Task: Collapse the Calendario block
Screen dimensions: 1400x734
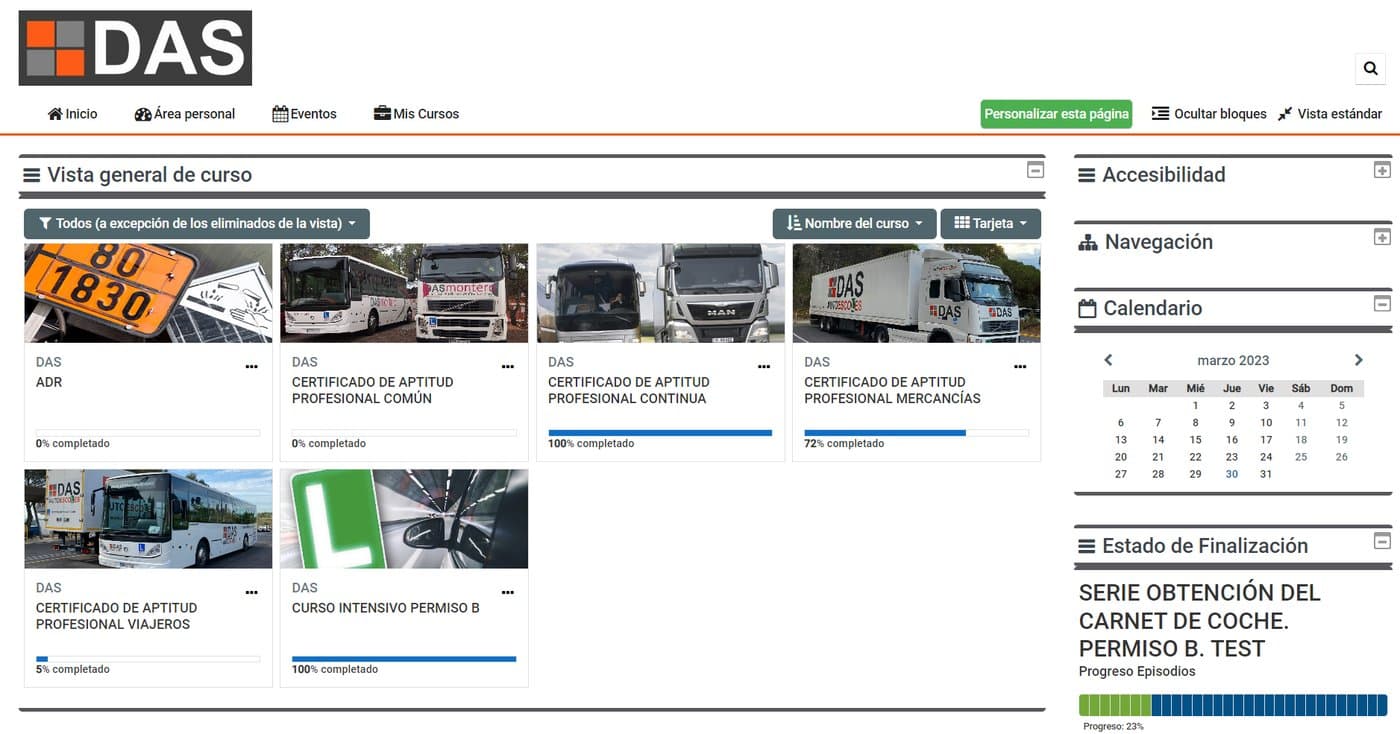Action: pos(1382,303)
